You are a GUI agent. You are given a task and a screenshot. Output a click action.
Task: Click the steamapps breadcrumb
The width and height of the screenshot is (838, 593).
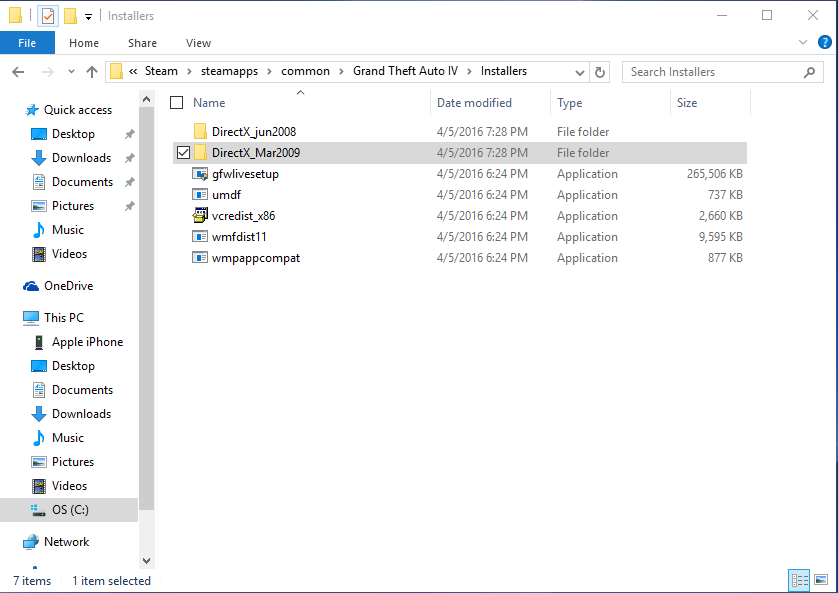(229, 71)
